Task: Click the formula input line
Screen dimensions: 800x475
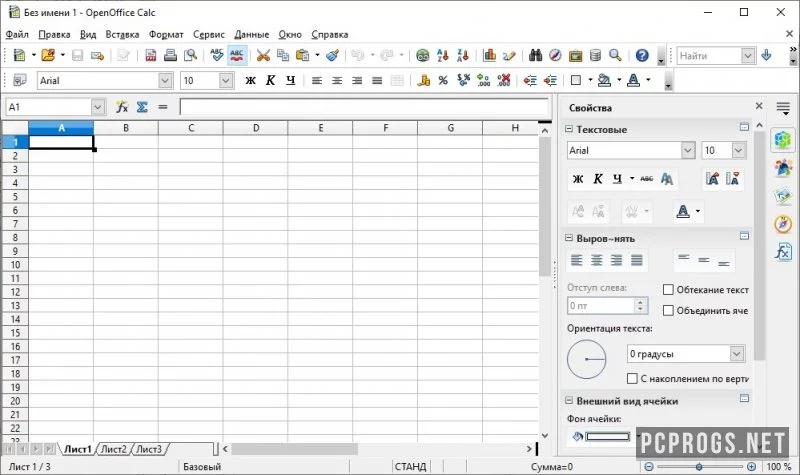Action: click(x=364, y=107)
